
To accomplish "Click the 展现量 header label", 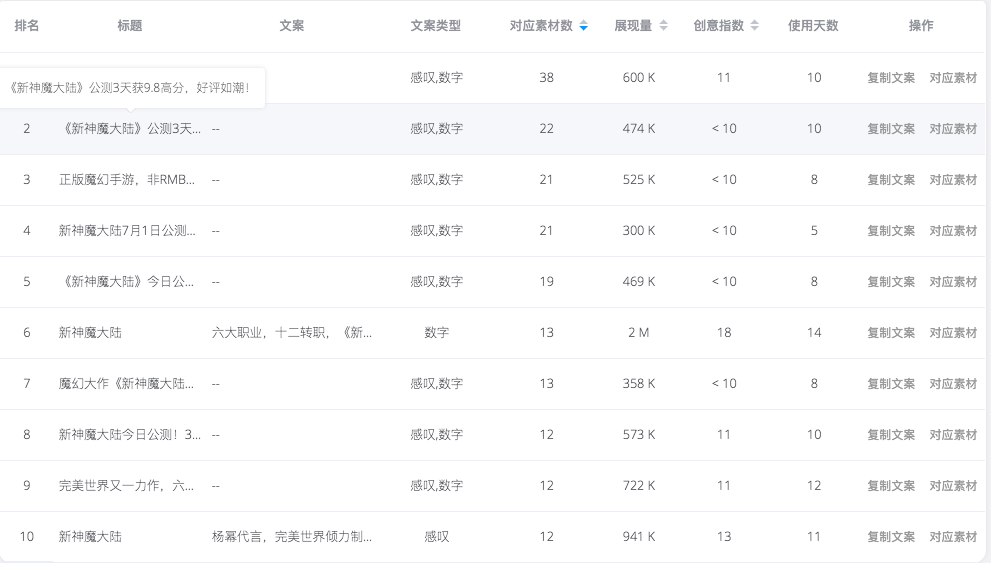I will tap(633, 26).
